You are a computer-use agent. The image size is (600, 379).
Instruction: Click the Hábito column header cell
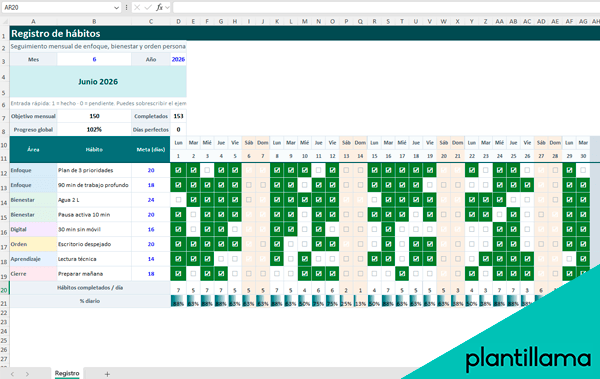[x=94, y=150]
